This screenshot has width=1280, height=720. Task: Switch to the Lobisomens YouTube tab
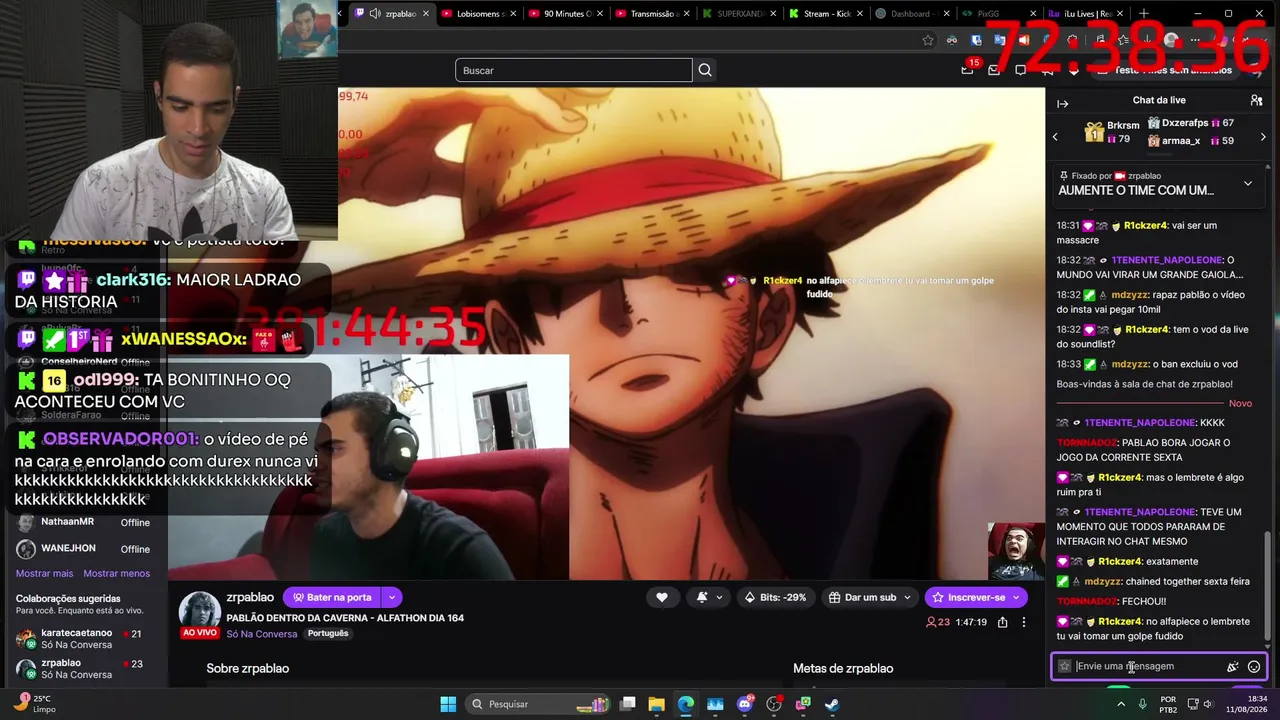click(x=478, y=14)
